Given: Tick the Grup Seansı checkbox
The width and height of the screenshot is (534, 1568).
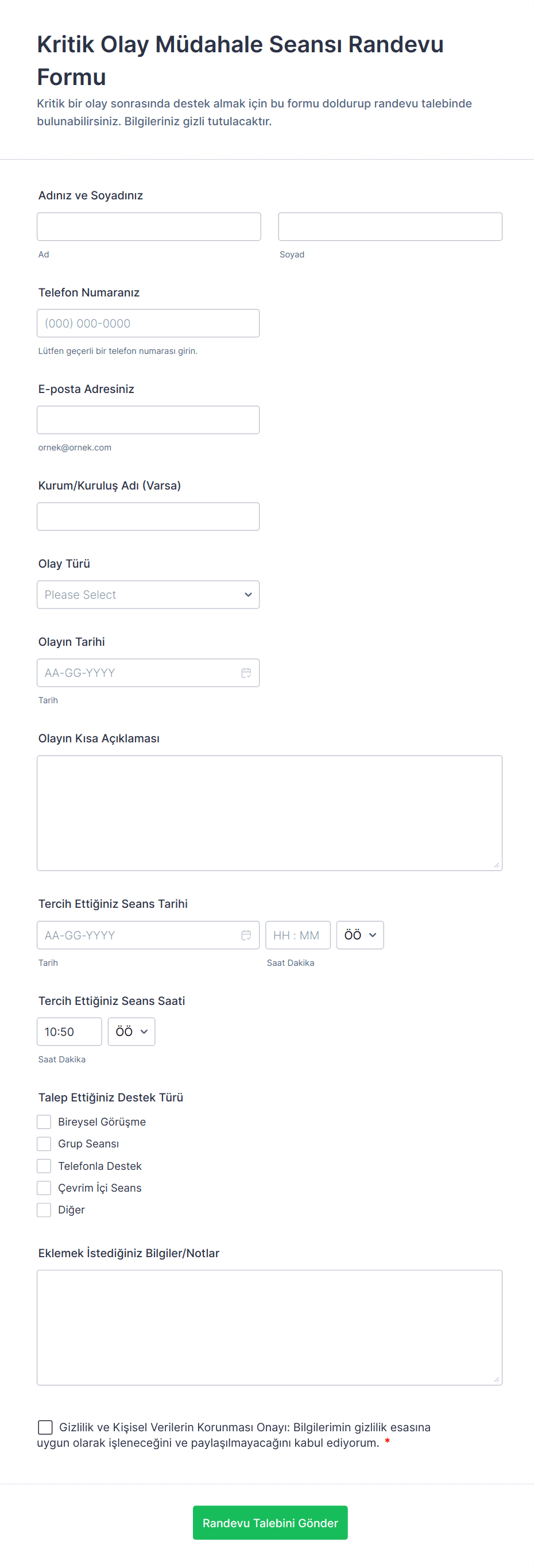Looking at the screenshot, I should tap(44, 1144).
